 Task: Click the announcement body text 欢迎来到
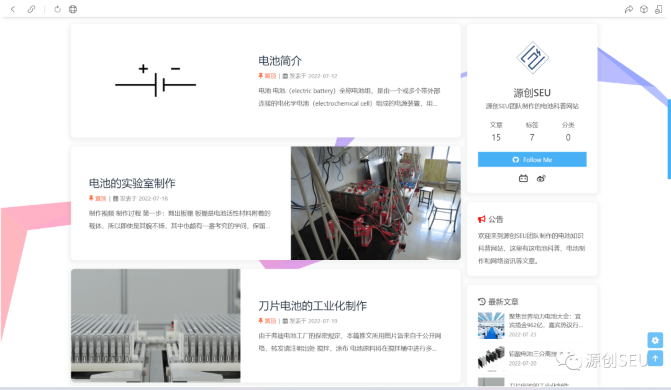tap(531, 248)
